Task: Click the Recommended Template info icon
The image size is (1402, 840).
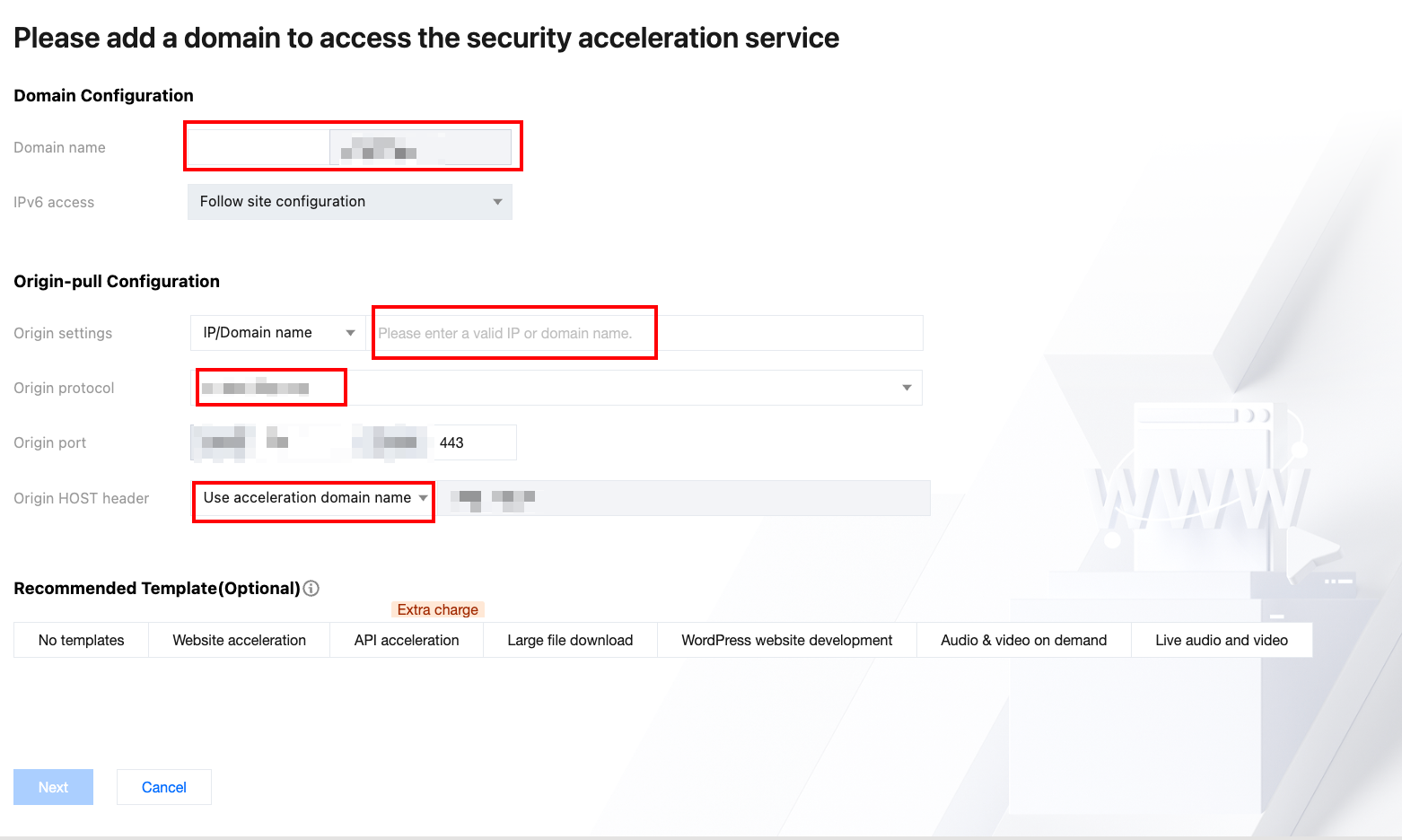Action: pos(311,589)
